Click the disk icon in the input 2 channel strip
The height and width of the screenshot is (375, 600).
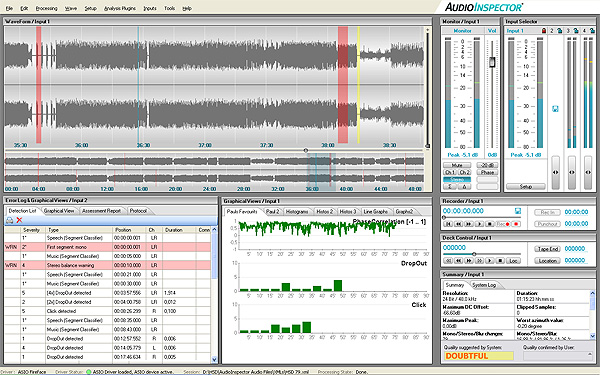pos(555,109)
